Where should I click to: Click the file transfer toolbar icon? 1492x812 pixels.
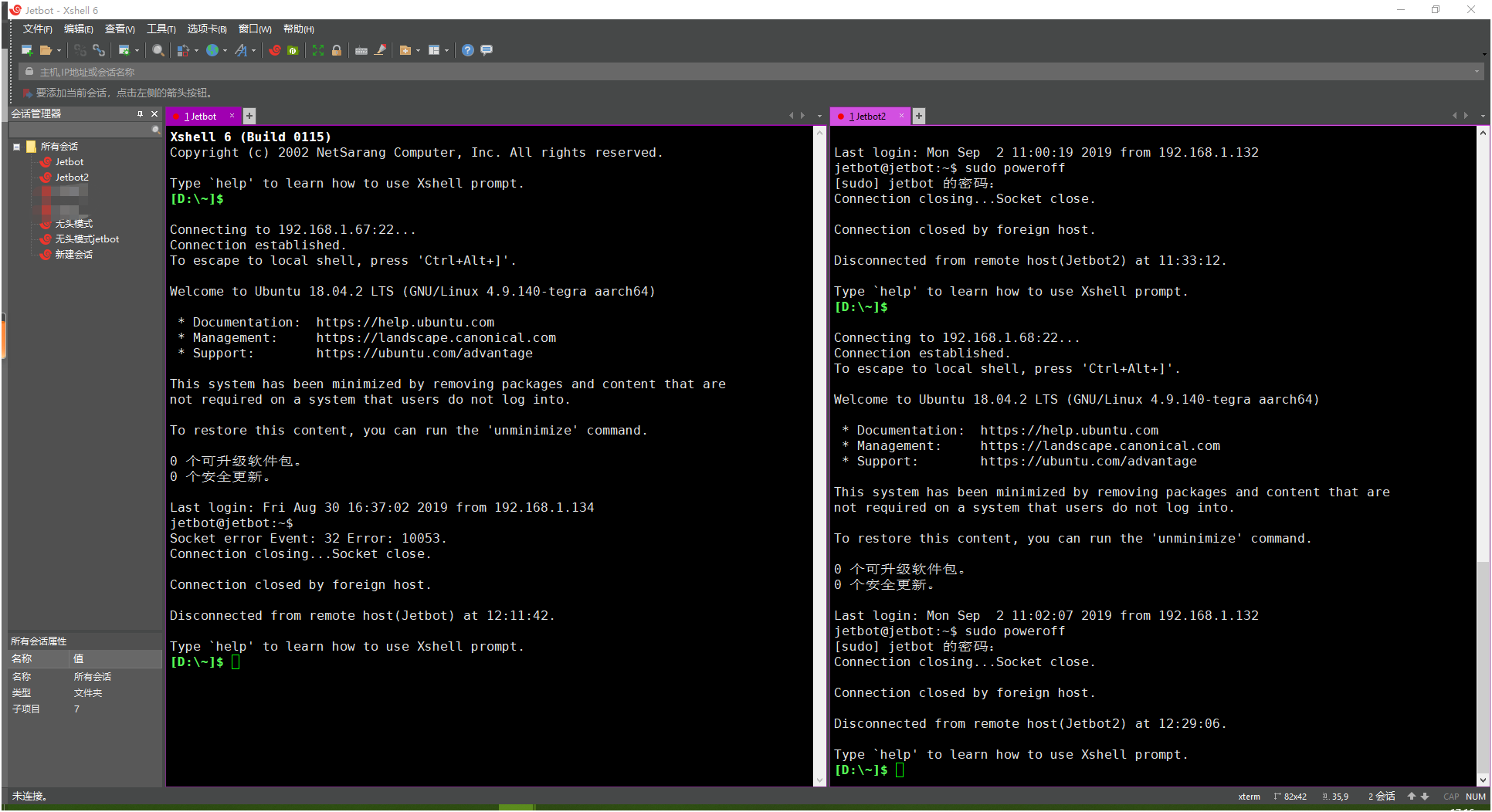click(183, 50)
